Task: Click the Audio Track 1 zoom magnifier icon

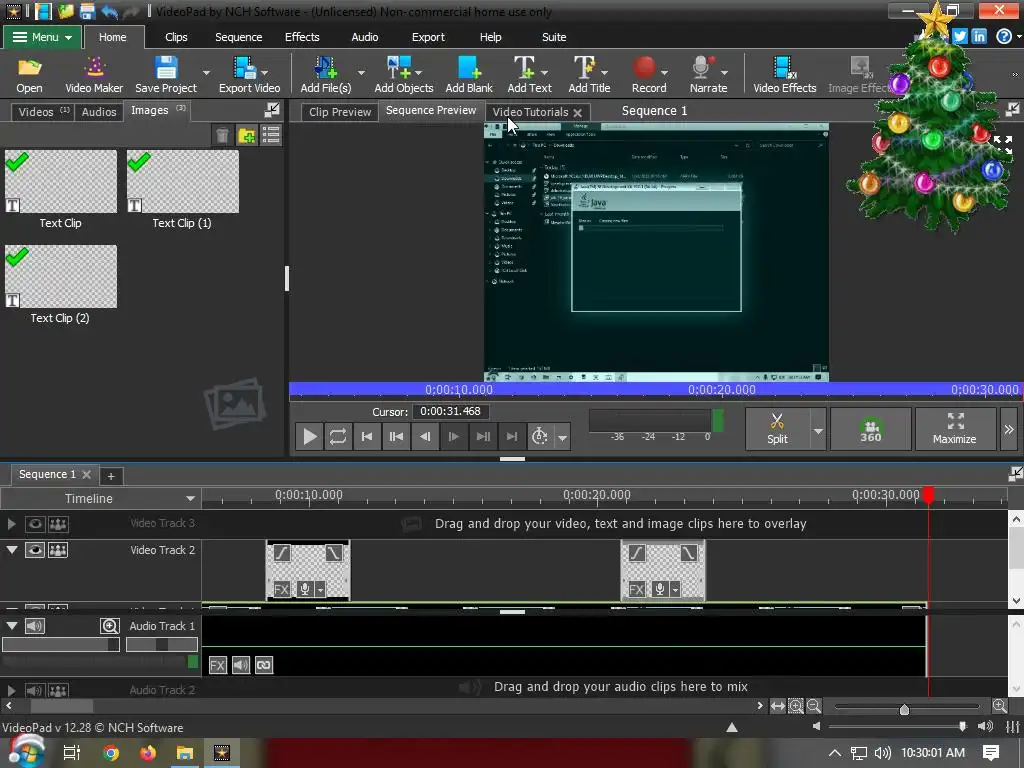Action: (x=110, y=626)
